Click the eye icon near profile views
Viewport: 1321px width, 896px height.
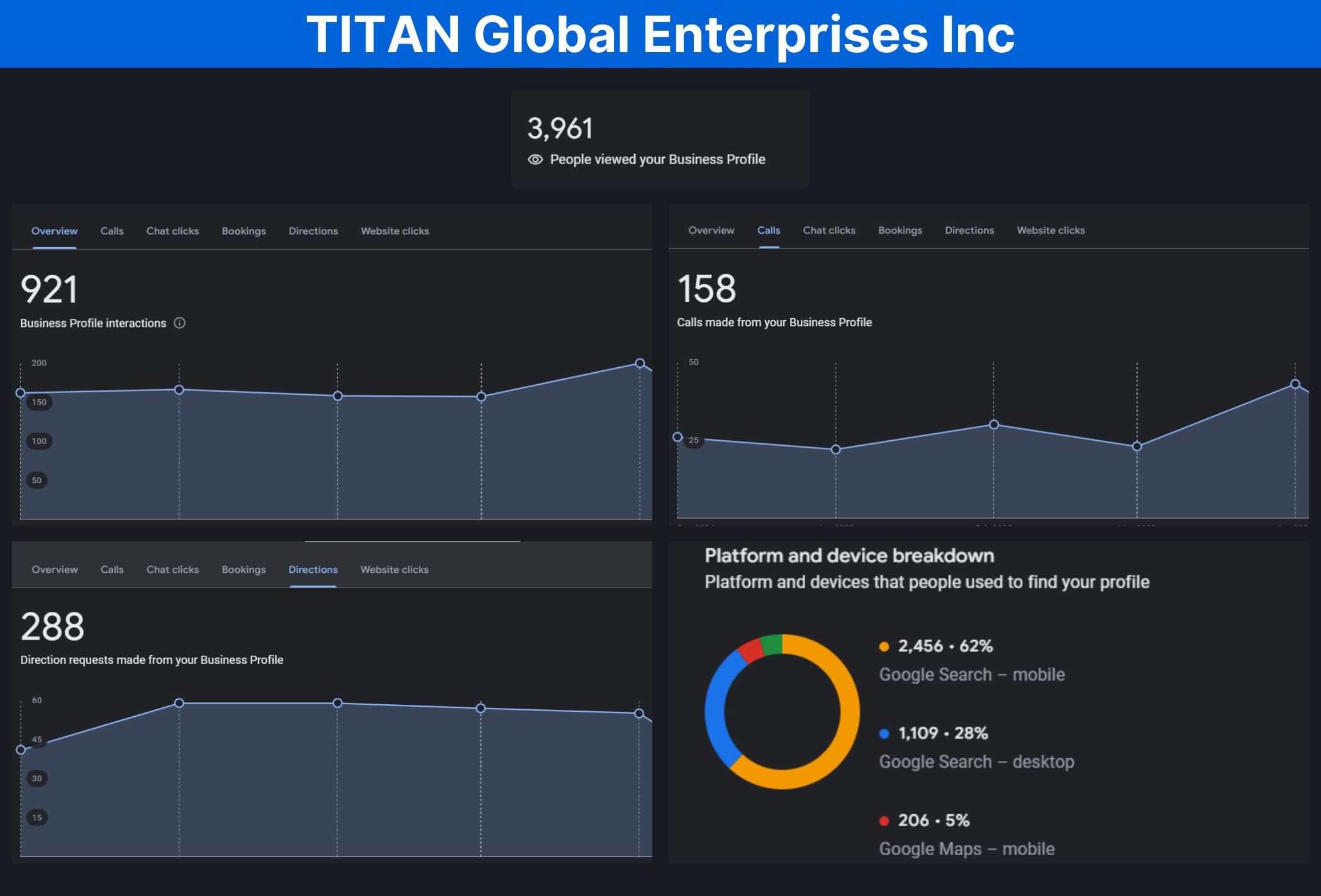pyautogui.click(x=535, y=160)
